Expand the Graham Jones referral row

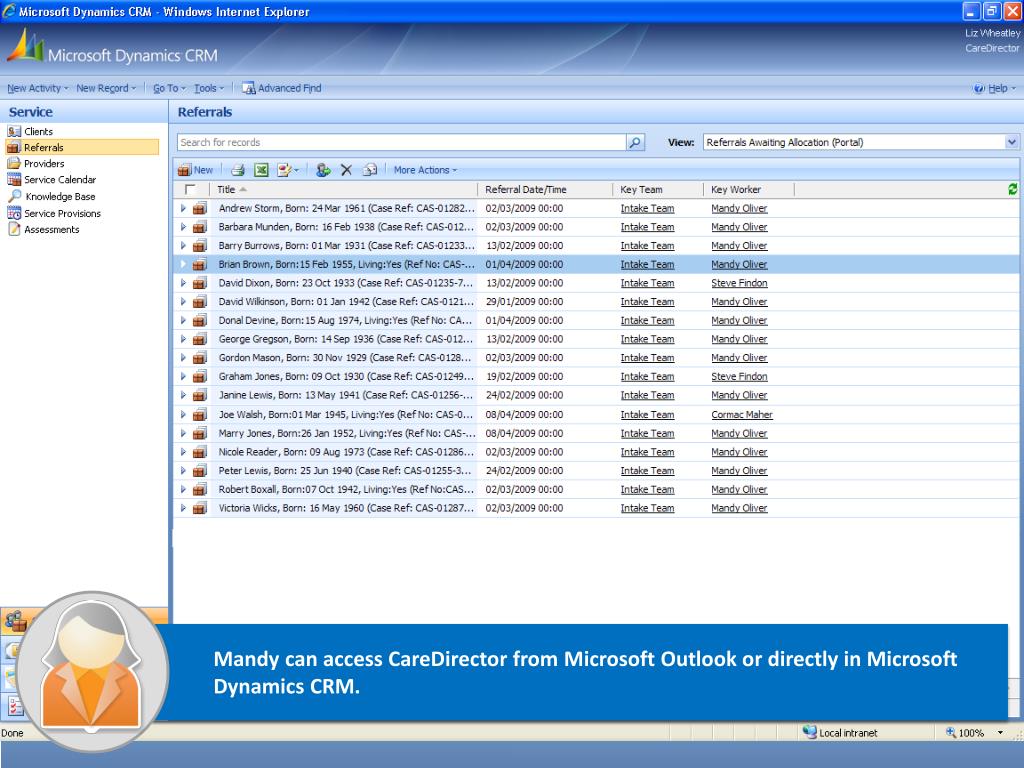click(183, 377)
